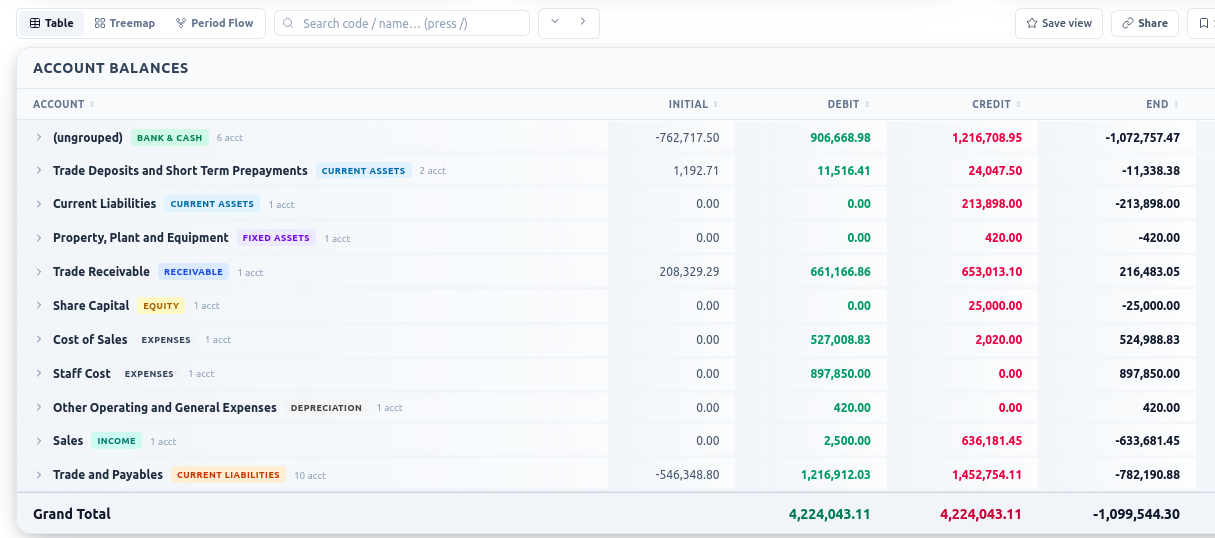The image size is (1215, 538).
Task: Focus the Search code / name input field
Action: click(402, 23)
